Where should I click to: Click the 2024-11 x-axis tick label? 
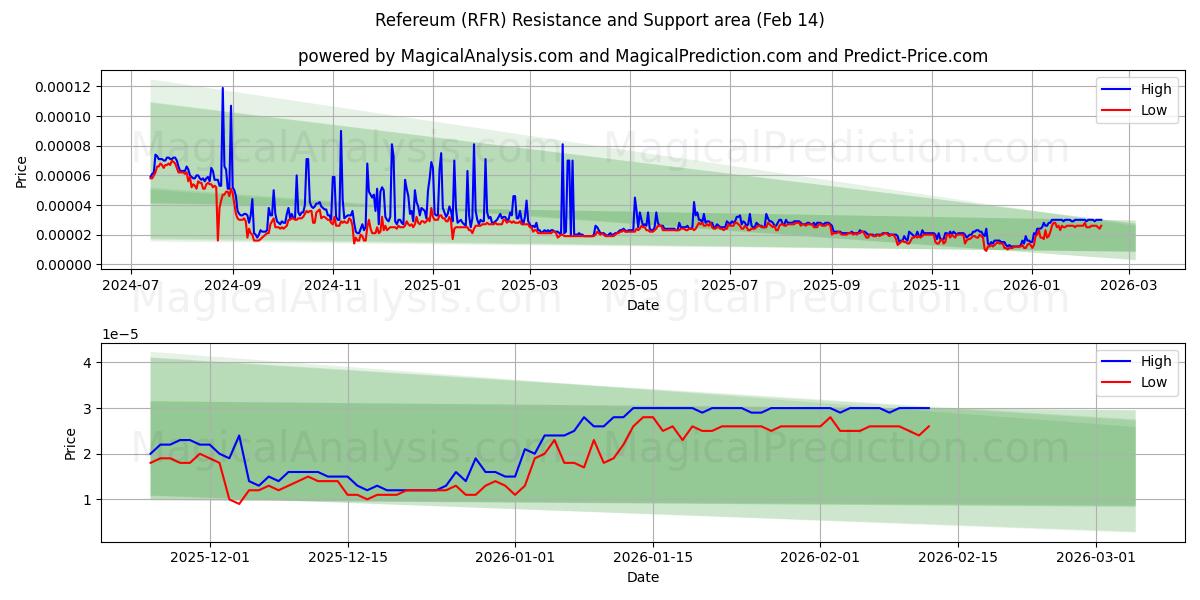tap(333, 285)
